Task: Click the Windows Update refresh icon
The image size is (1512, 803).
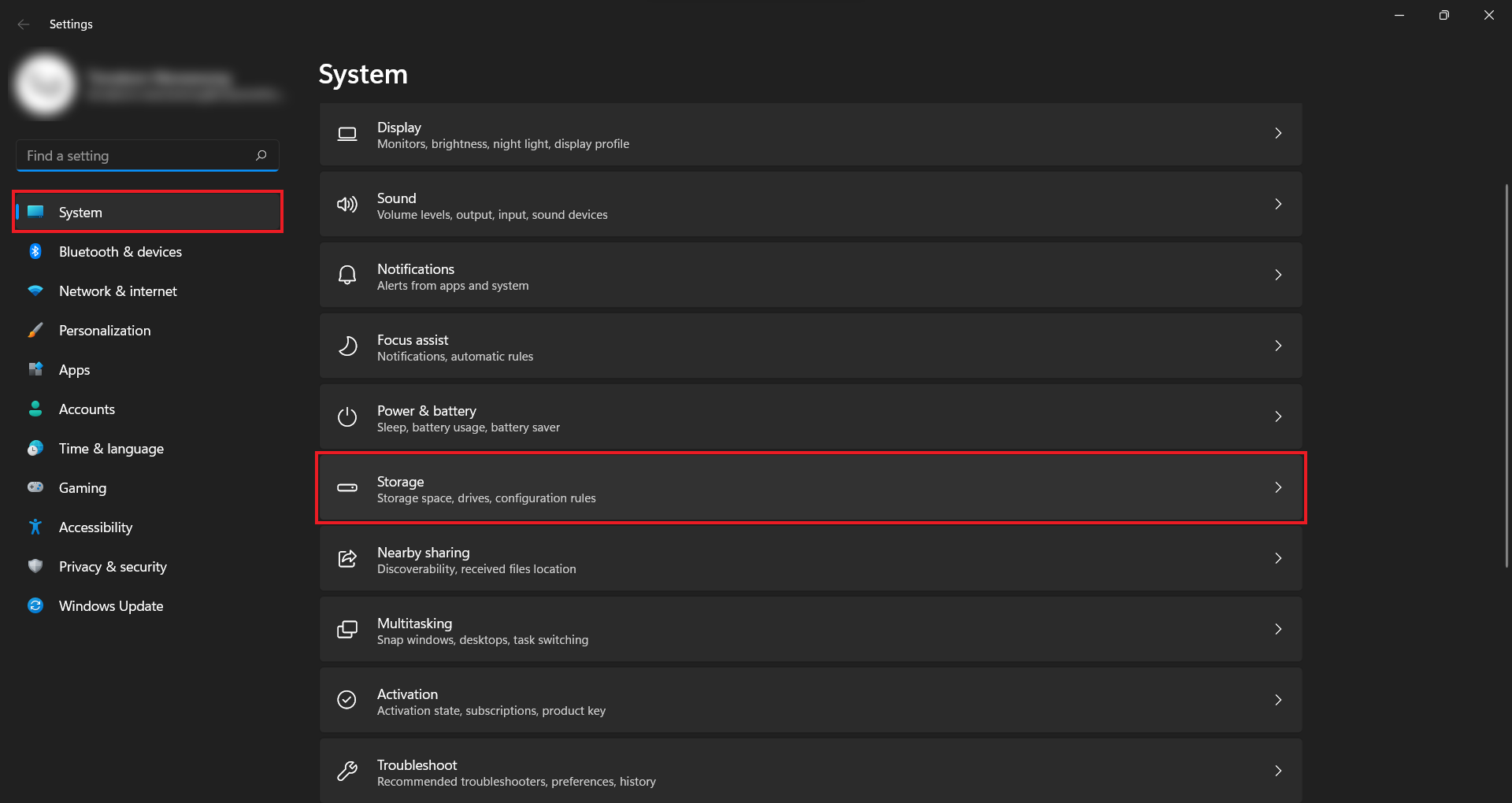Action: coord(35,605)
